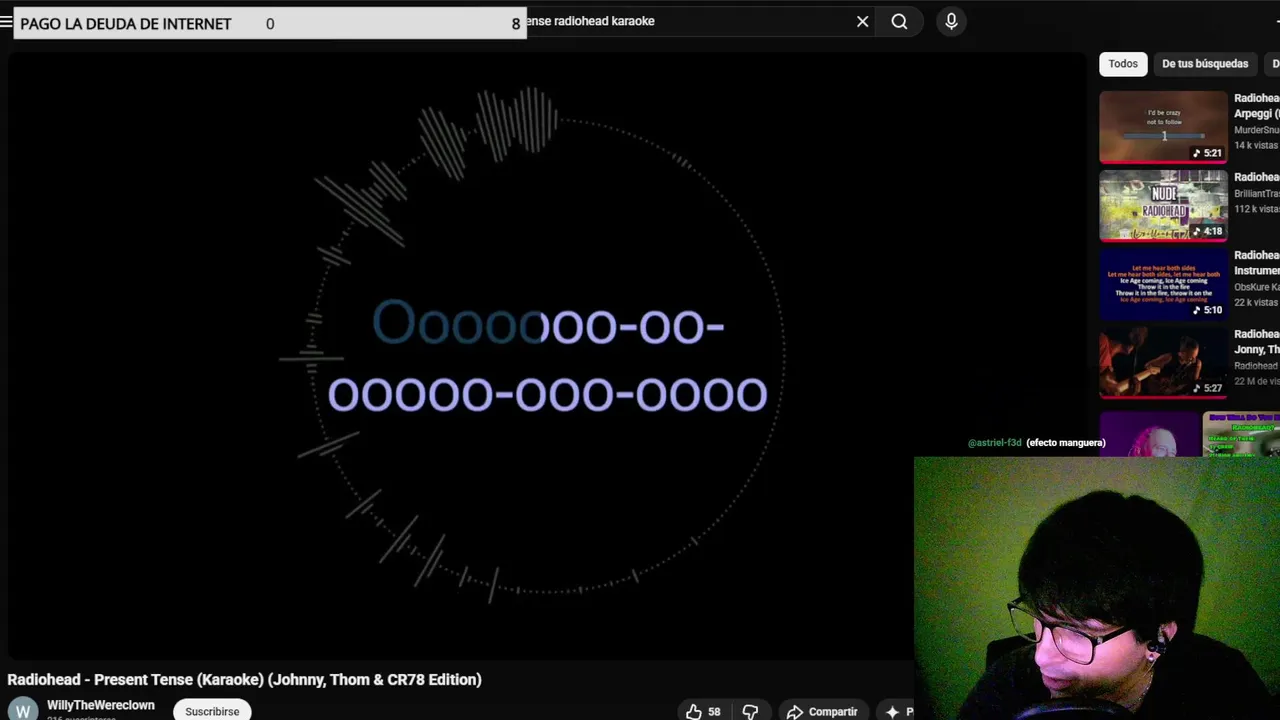Select the 'De tus búsquedas' filter chip

coord(1205,64)
